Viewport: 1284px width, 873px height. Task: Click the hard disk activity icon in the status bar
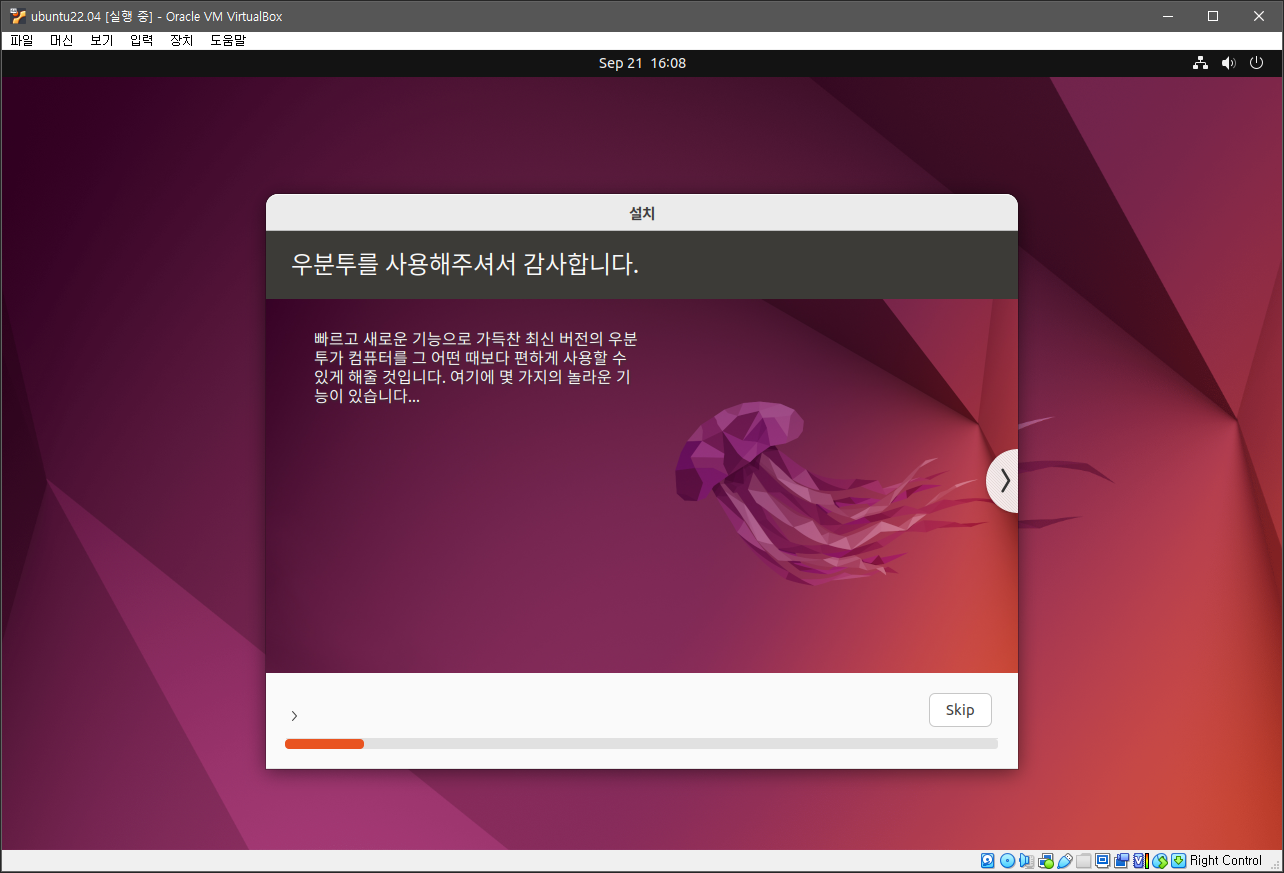(987, 861)
